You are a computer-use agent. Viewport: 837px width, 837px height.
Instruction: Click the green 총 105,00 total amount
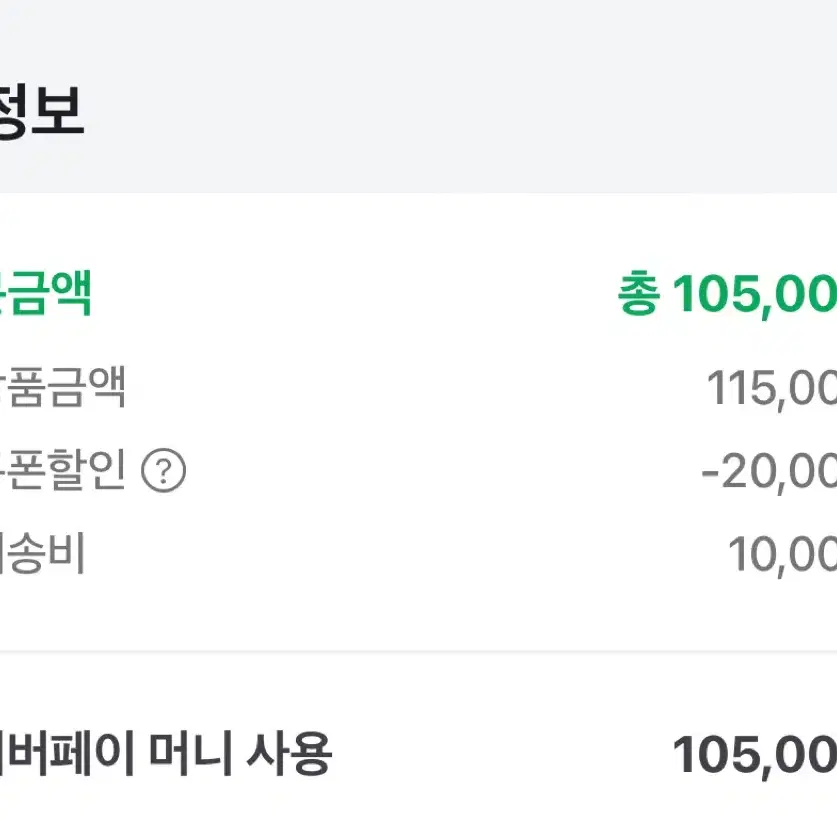coord(727,294)
